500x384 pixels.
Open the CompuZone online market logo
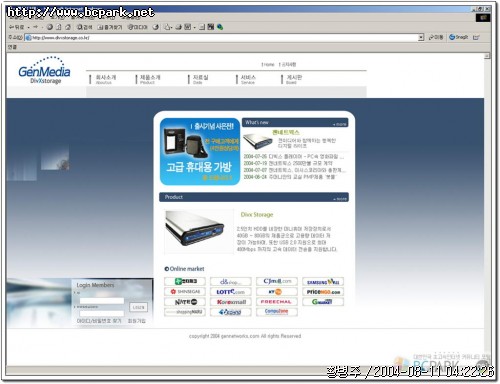click(x=277, y=312)
